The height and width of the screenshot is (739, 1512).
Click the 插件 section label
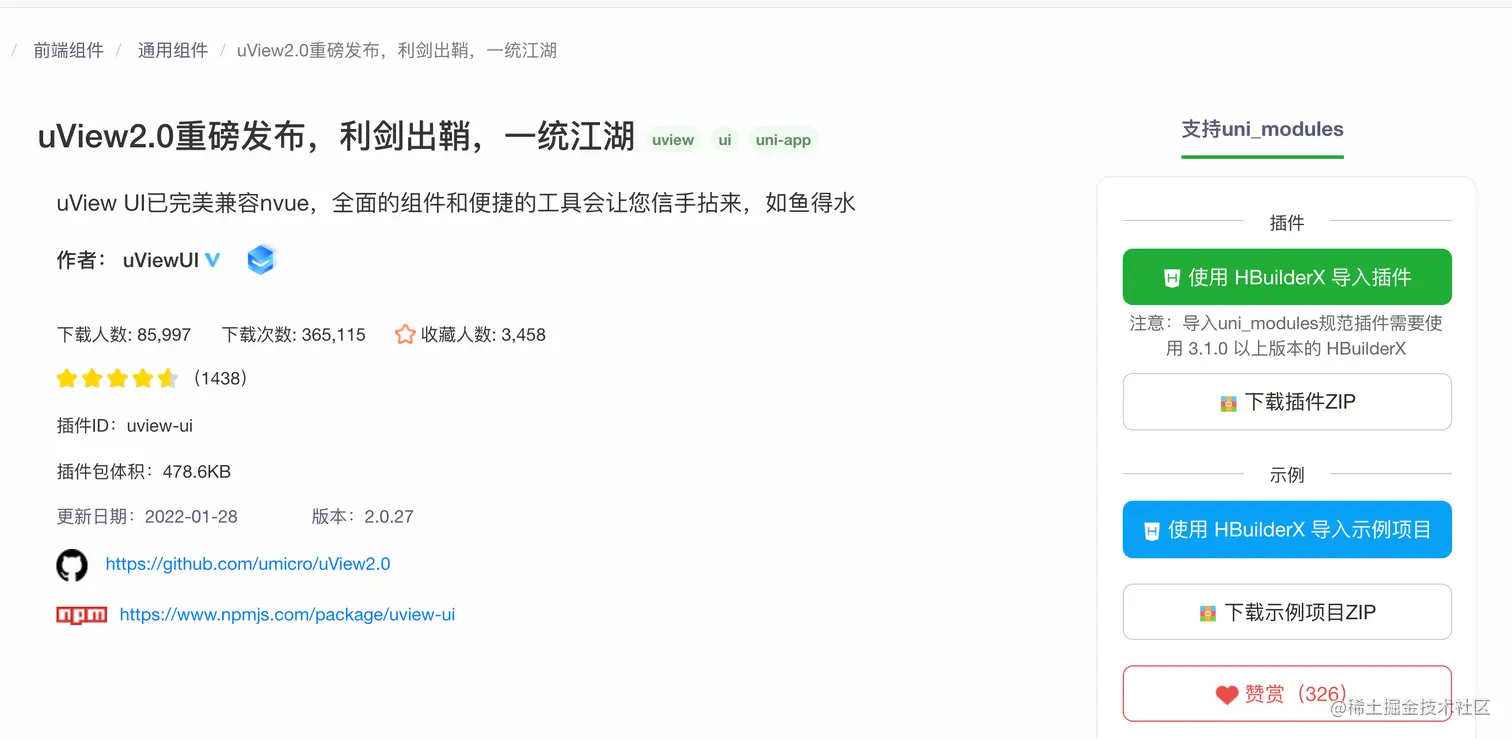pyautogui.click(x=1287, y=222)
